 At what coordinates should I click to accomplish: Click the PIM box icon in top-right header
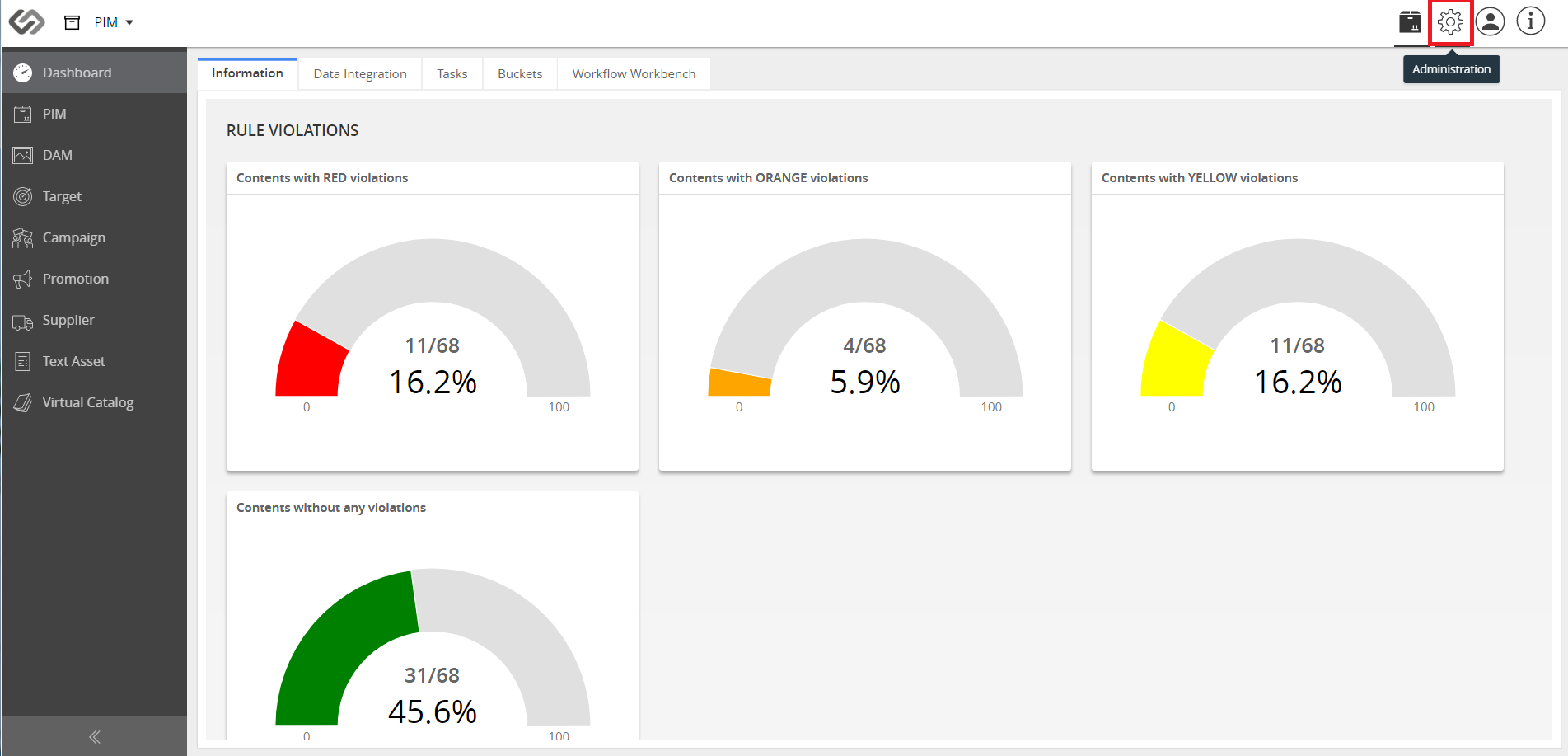[x=1410, y=21]
